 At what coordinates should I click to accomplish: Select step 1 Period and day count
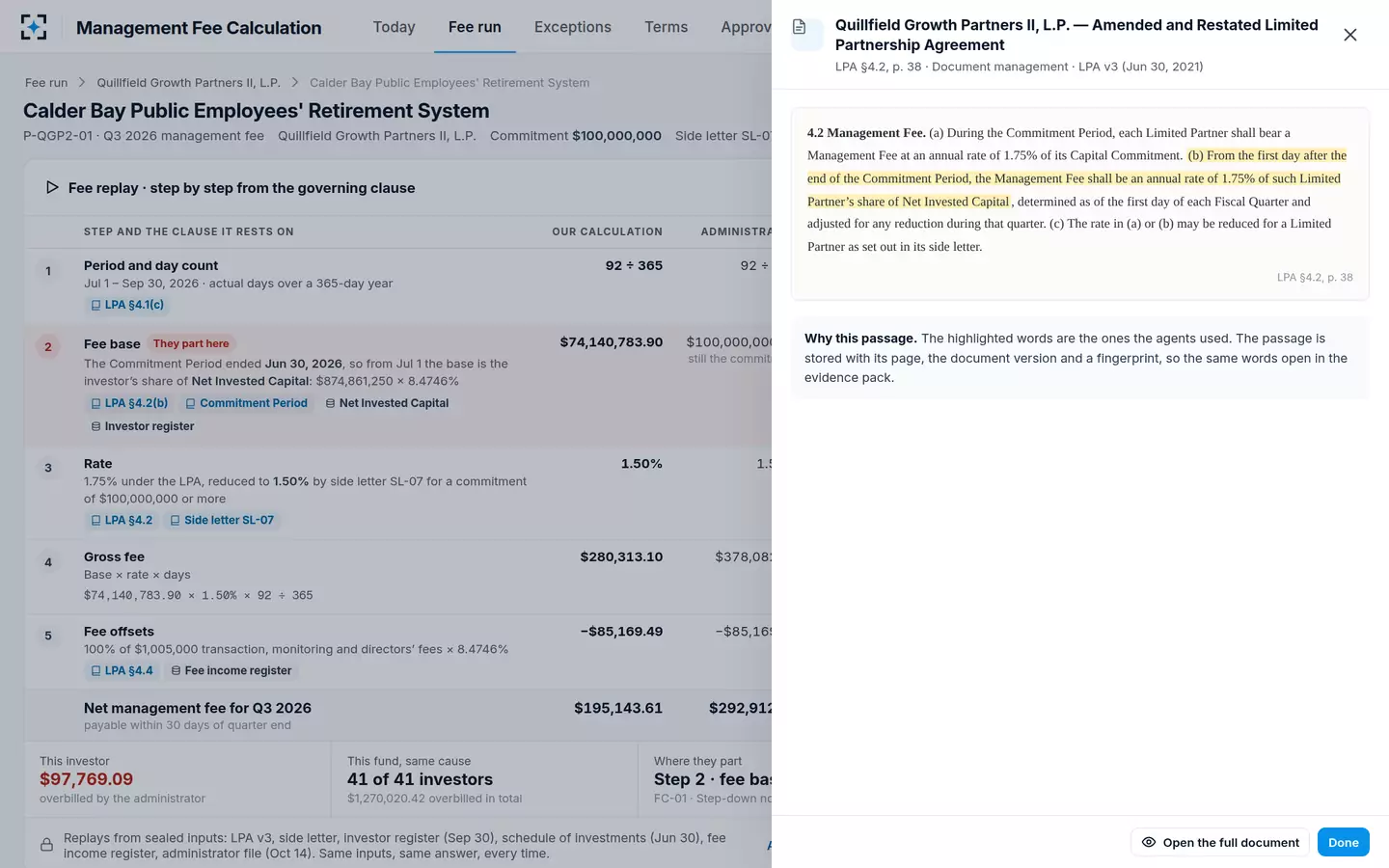tap(150, 265)
